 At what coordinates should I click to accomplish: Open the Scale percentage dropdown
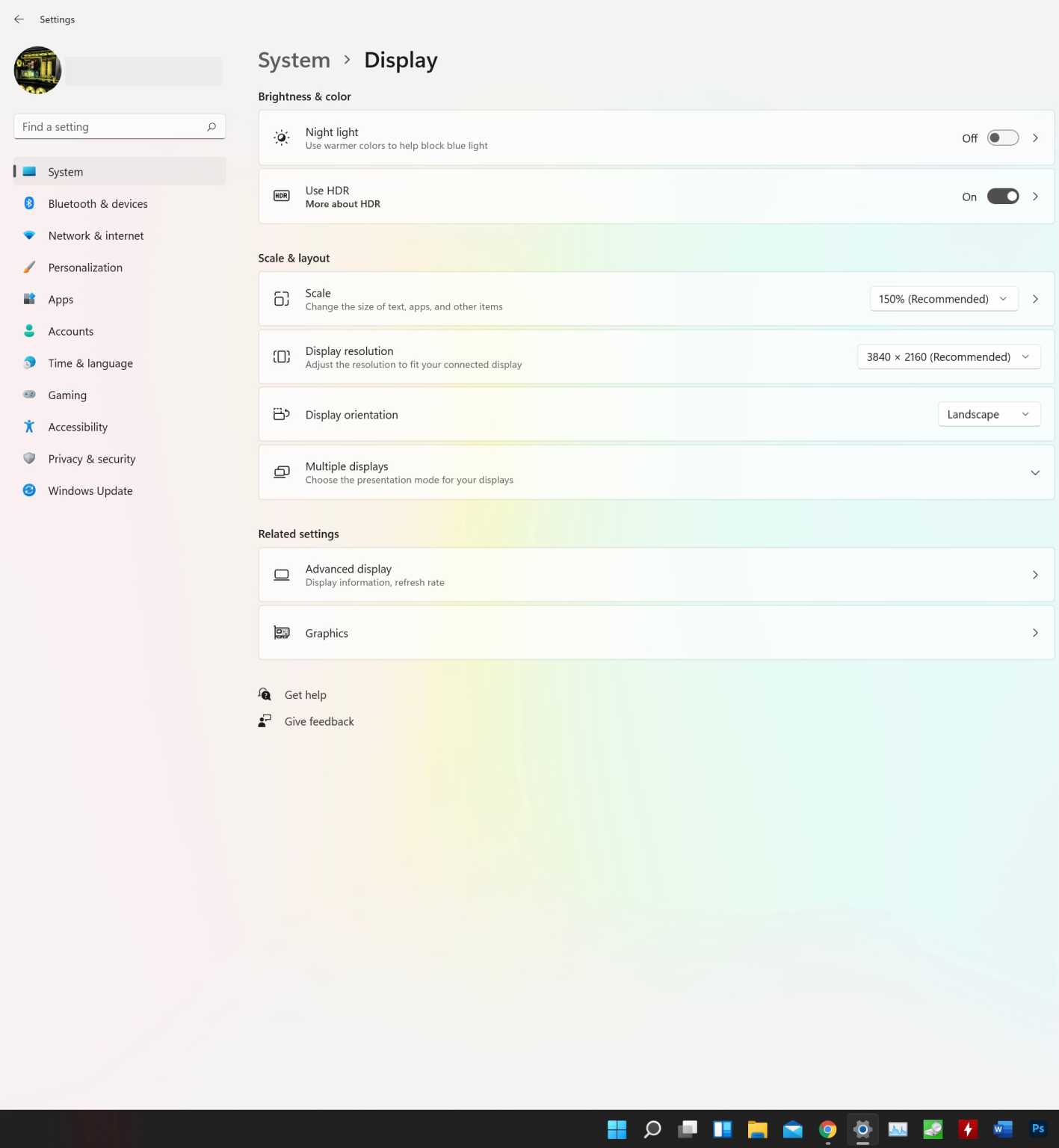click(x=943, y=299)
